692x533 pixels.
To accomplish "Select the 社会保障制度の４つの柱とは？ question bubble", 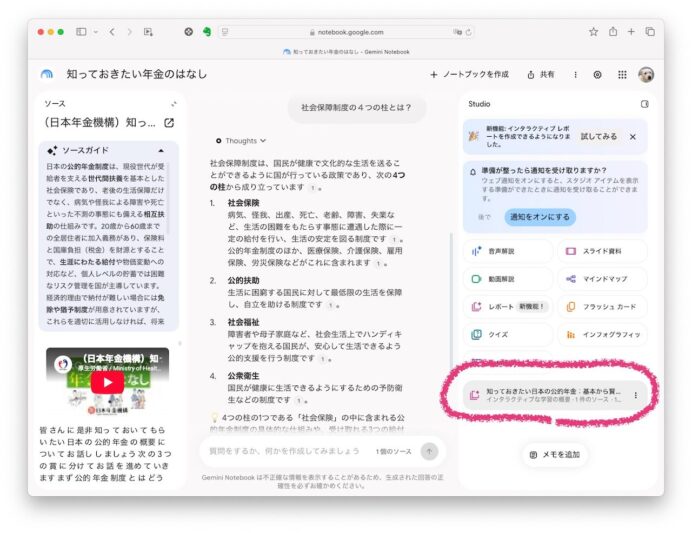I will click(357, 108).
